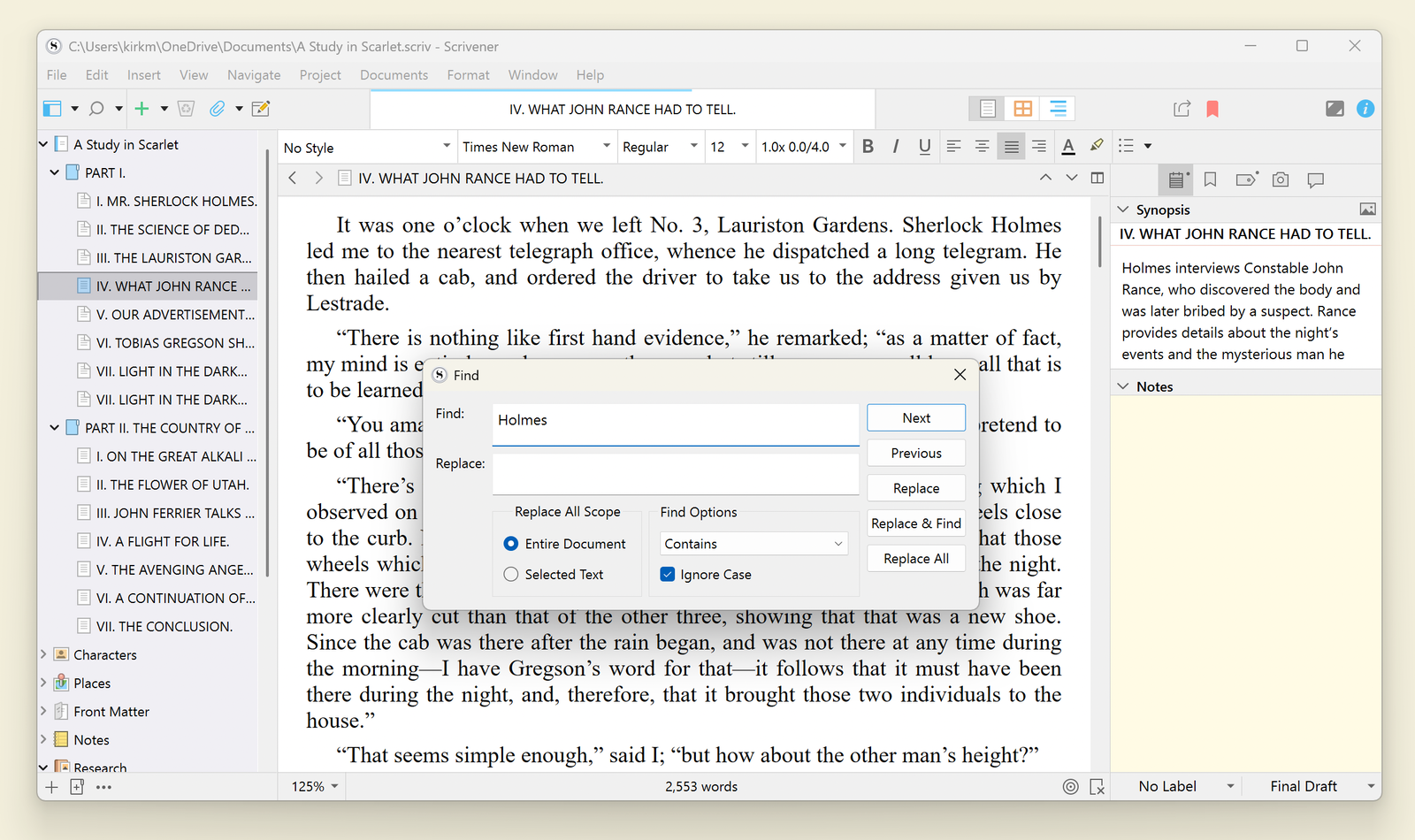1415x840 pixels.
Task: Click the Bold formatting icon
Action: pos(868,147)
